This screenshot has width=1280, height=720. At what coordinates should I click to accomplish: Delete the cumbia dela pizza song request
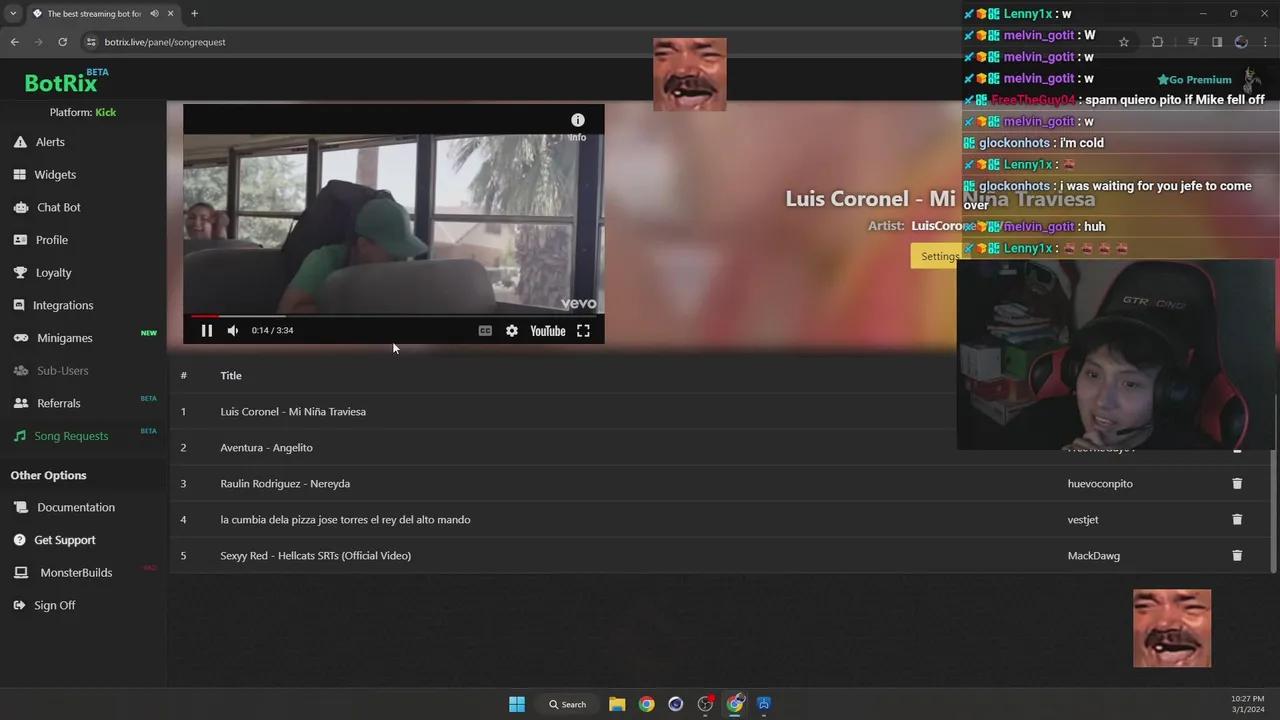point(1237,520)
